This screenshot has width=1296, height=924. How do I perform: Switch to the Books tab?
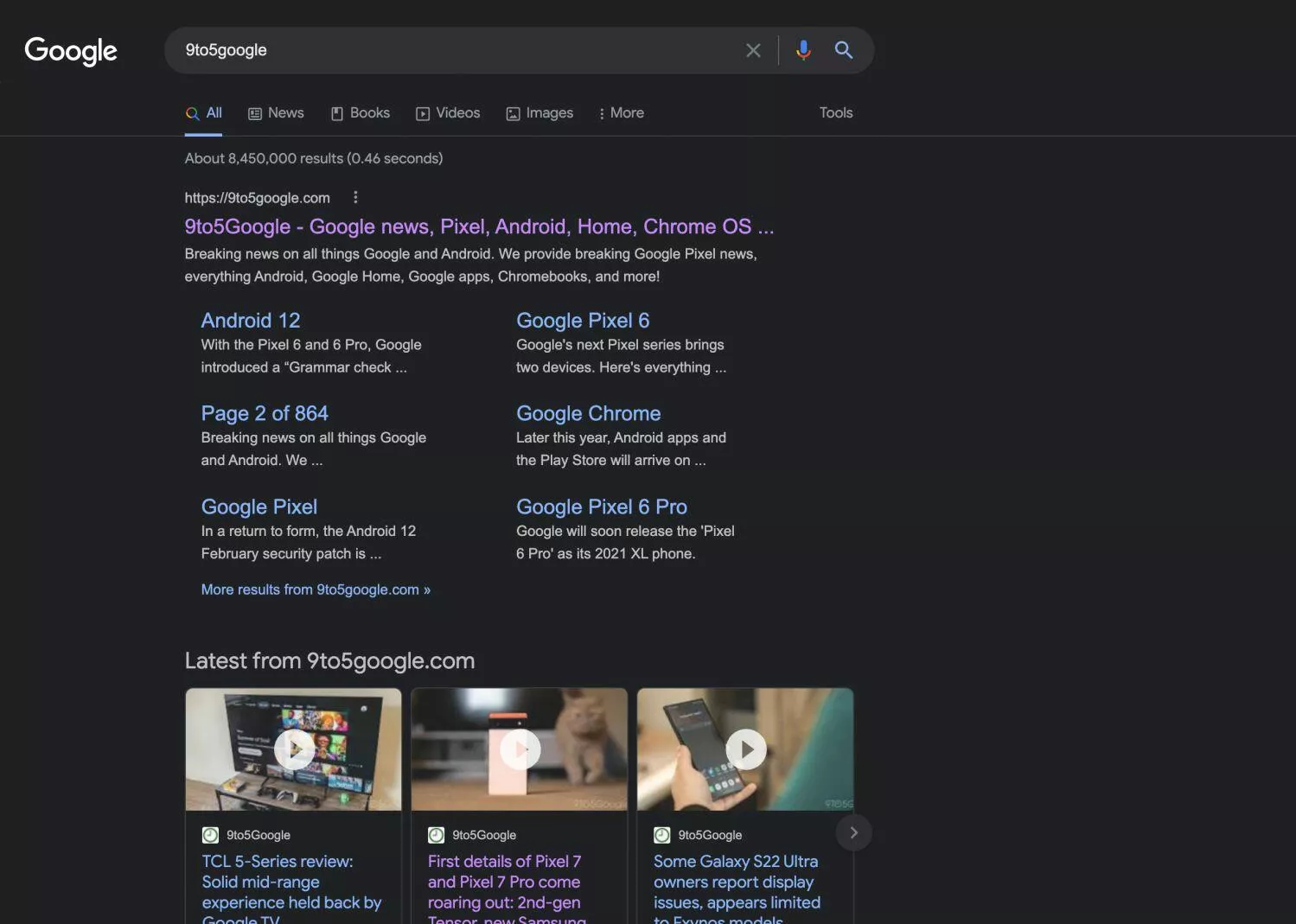pos(360,113)
